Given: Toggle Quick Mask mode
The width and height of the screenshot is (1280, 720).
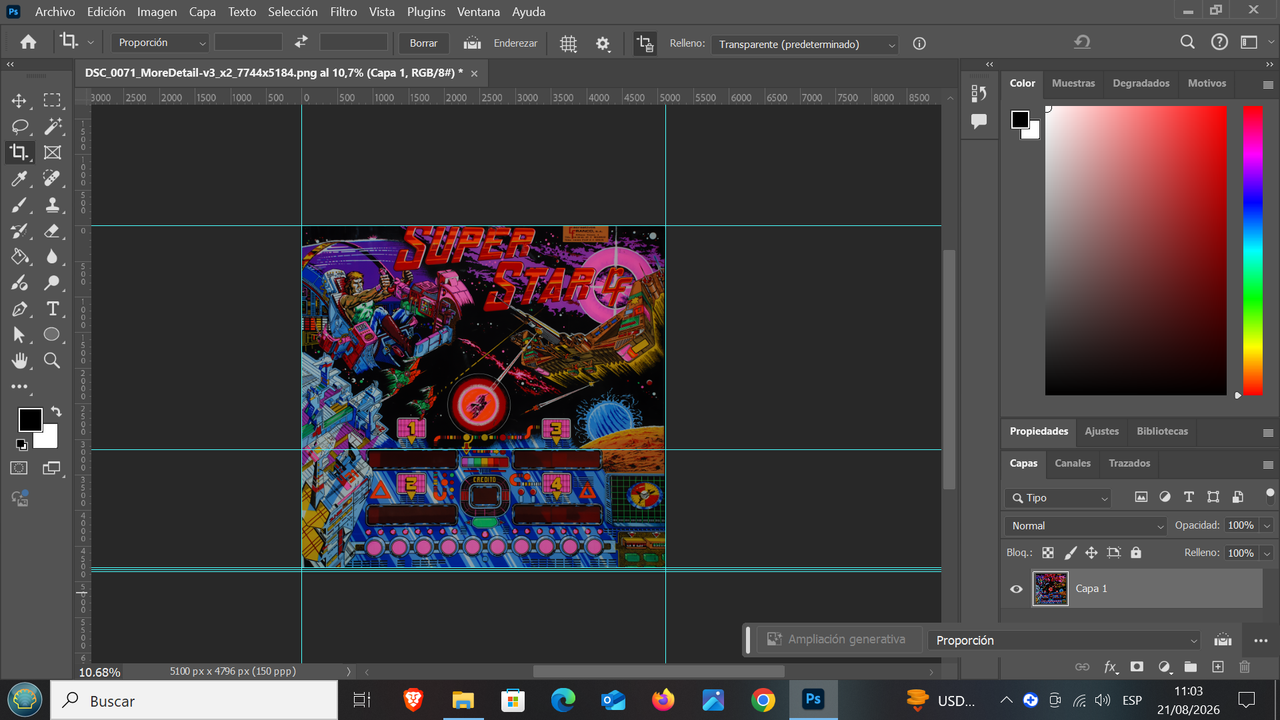Looking at the screenshot, I should (x=19, y=468).
